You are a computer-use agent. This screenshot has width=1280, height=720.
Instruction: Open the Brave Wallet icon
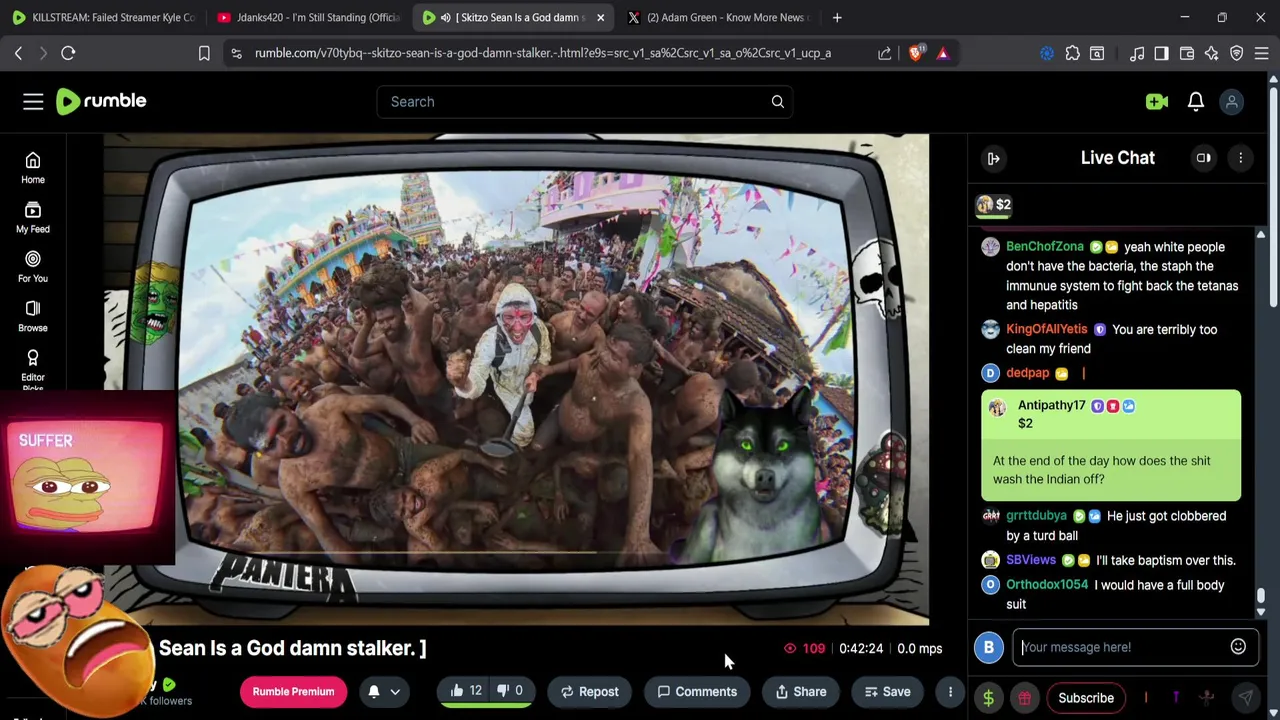point(1187,53)
